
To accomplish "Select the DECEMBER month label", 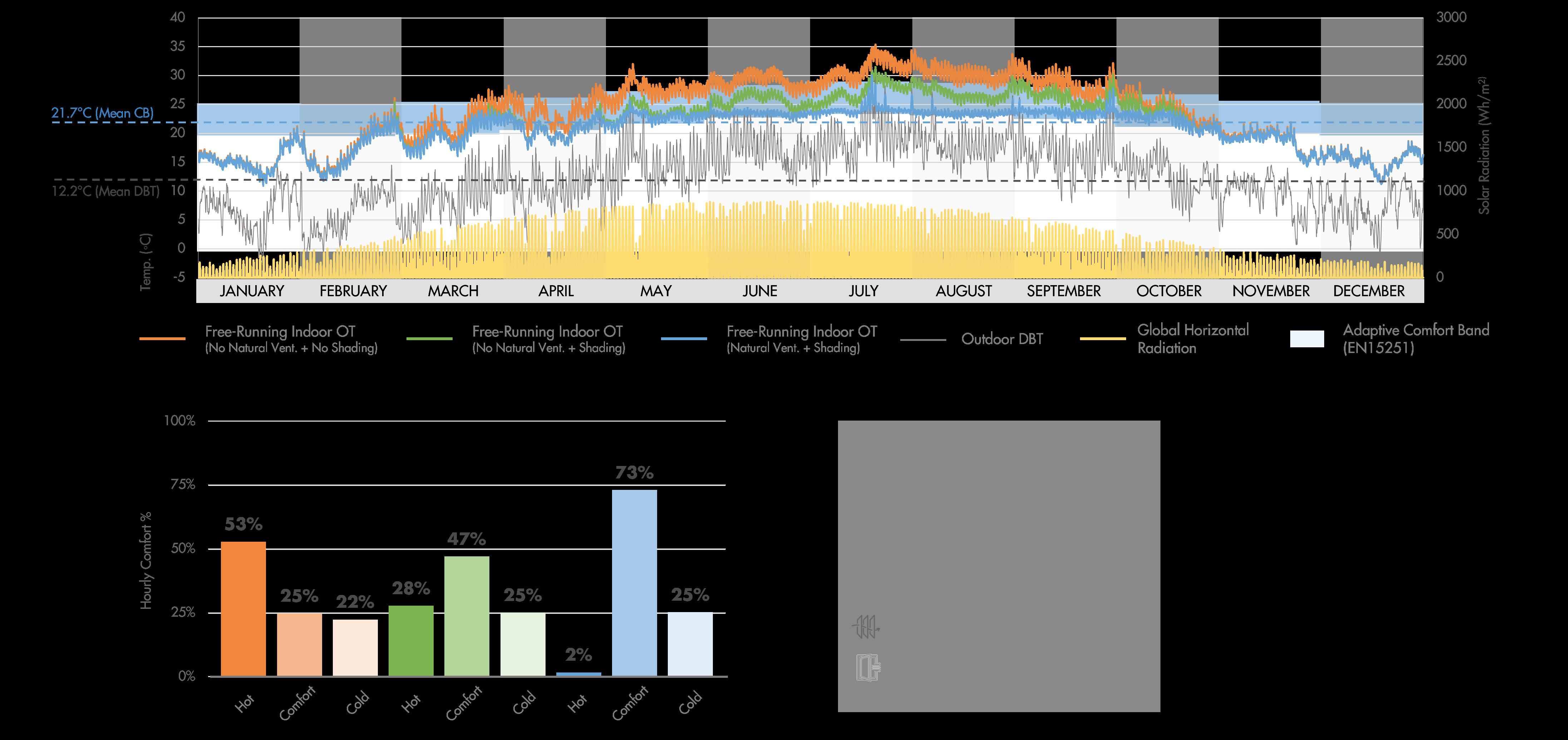I will 1369,291.
